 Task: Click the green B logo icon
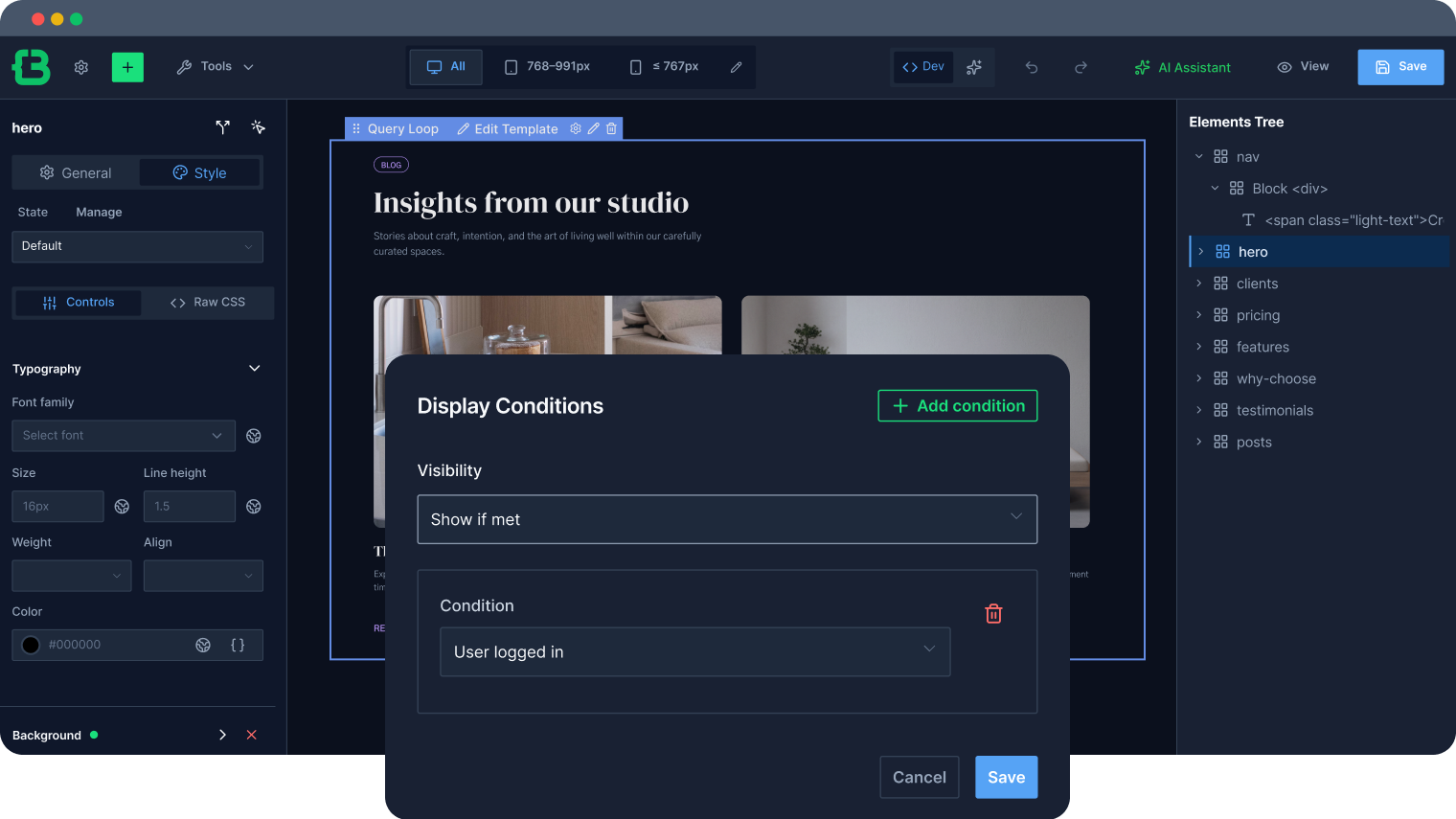pos(31,67)
